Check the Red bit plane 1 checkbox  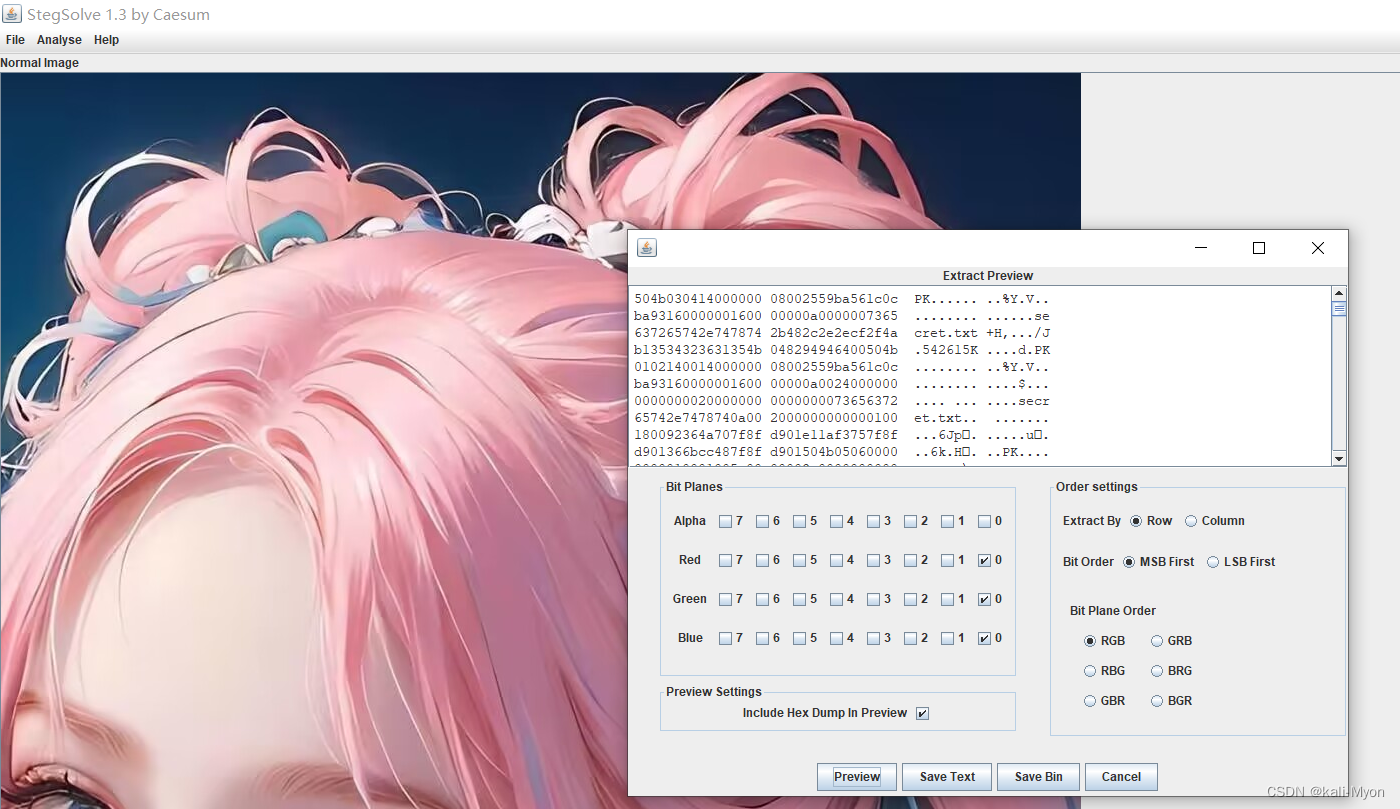[x=947, y=560]
